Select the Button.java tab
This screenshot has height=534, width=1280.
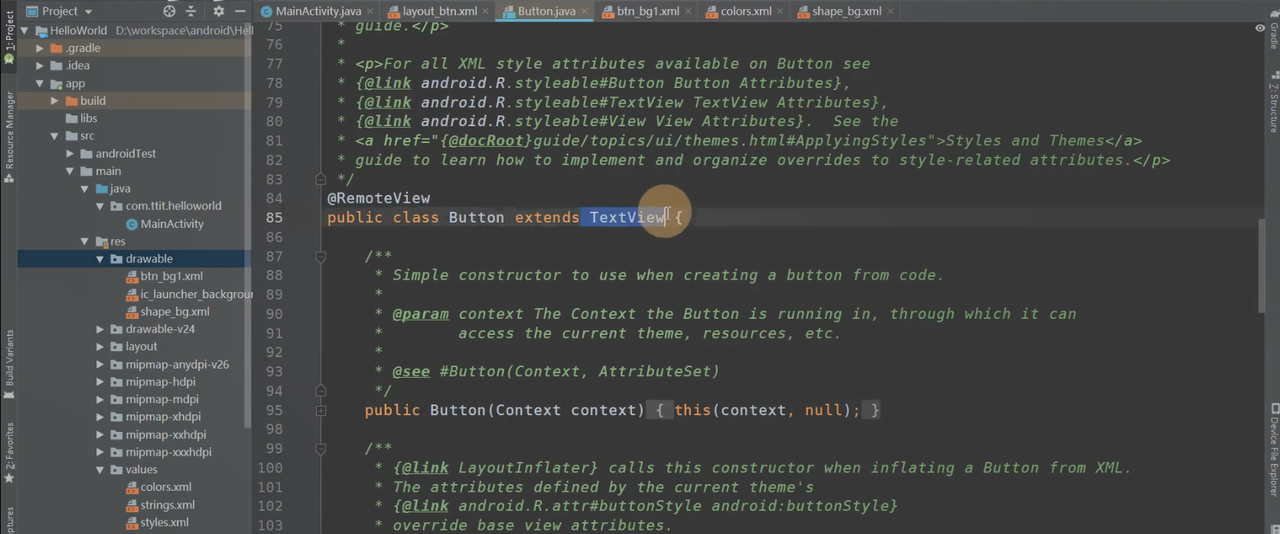point(546,11)
